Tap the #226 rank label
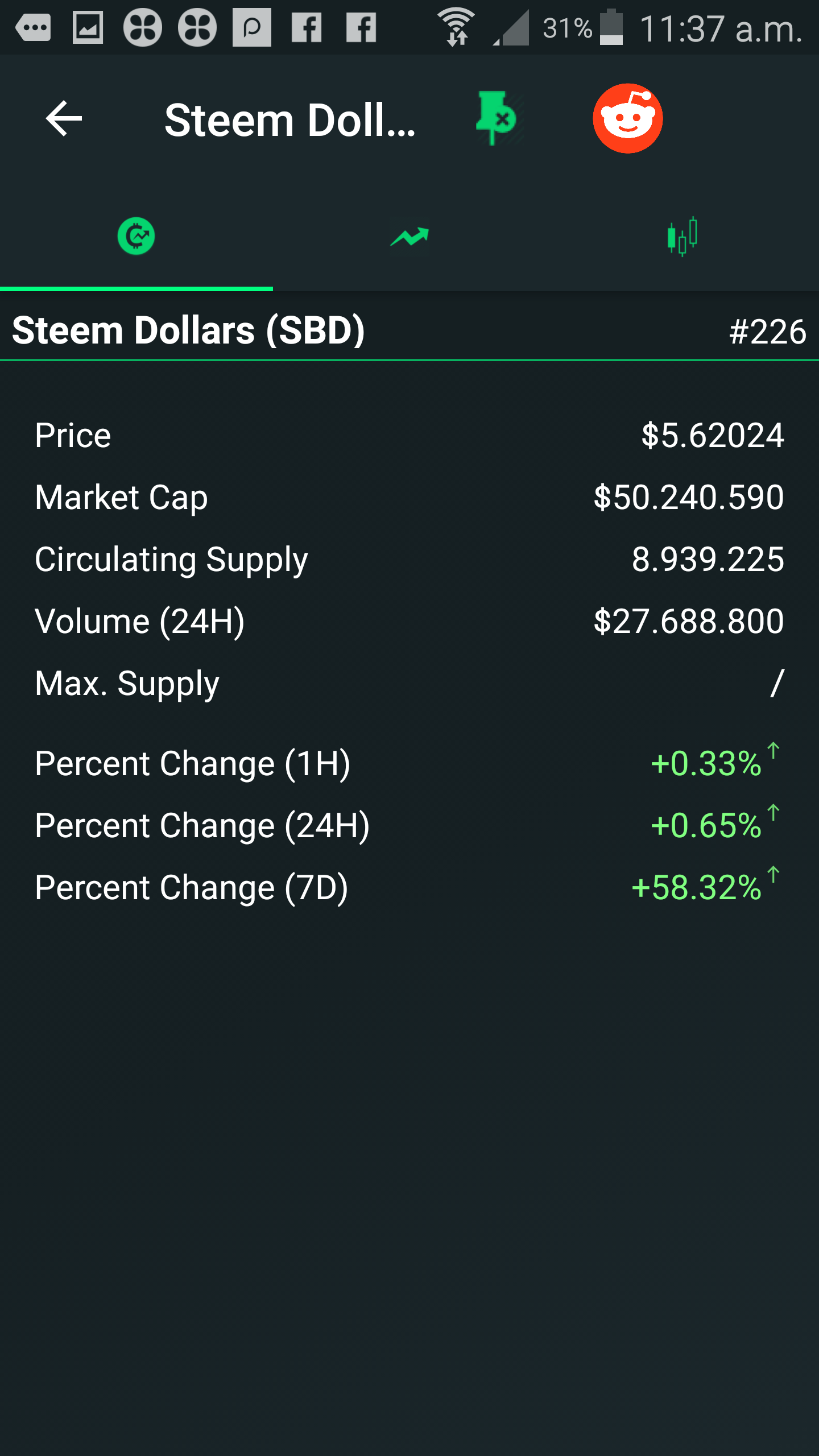Screen dimensions: 819x1456 [767, 332]
